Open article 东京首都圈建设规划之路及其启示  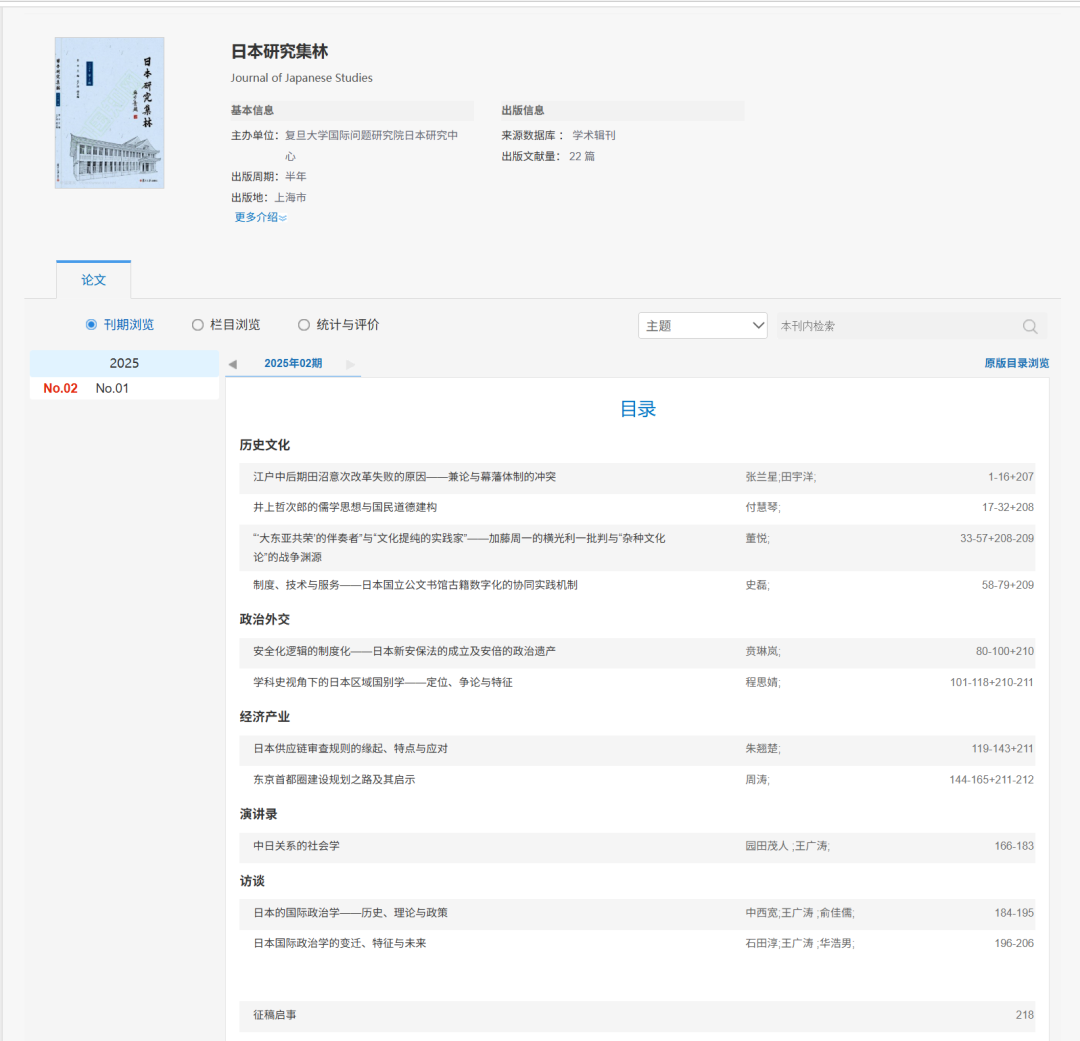click(x=334, y=779)
